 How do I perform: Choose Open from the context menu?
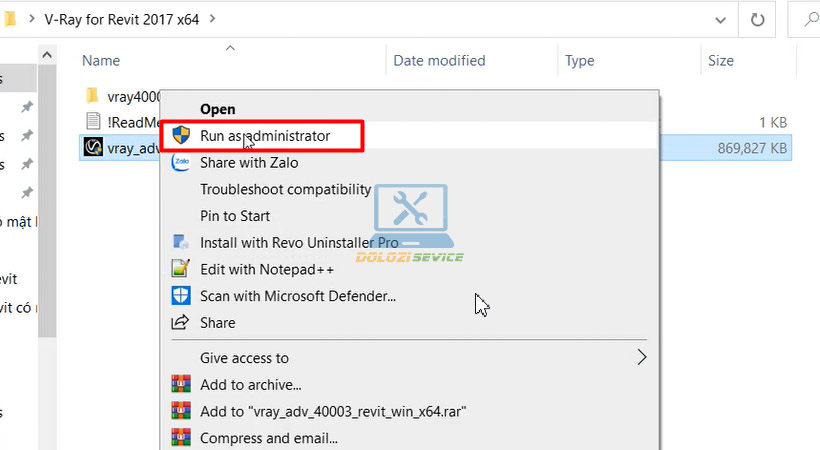pos(218,109)
